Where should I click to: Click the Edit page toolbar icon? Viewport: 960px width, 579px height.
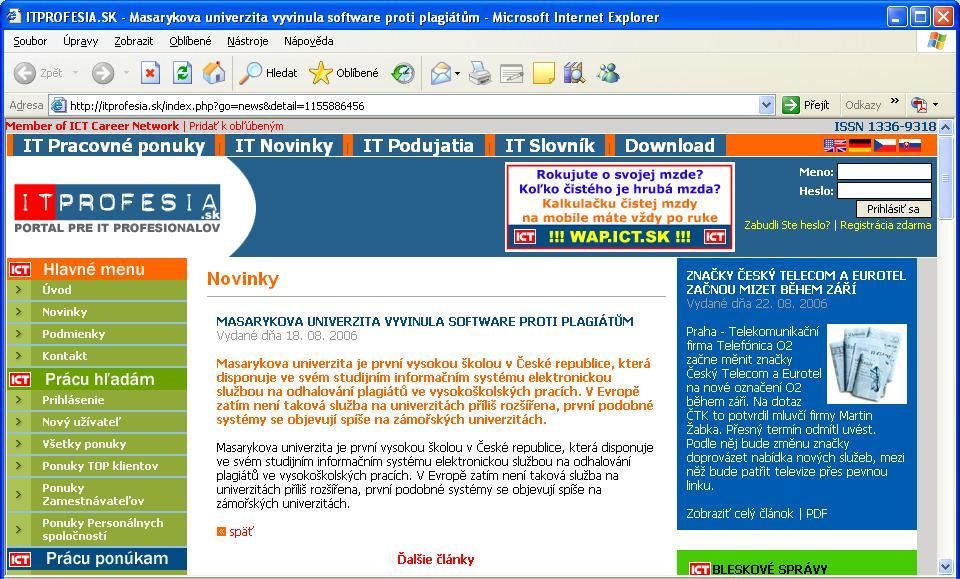point(512,73)
